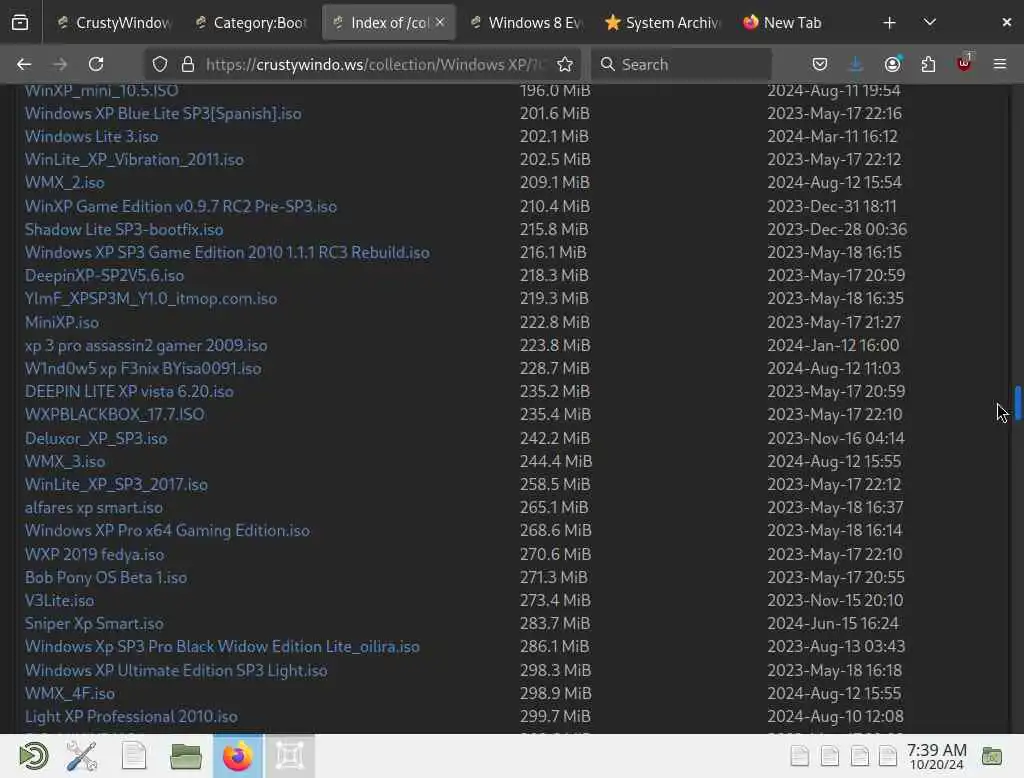Download Windows XP SP3 Game Edition 2010 Rebuild.iso
This screenshot has width=1024, height=778.
tap(227, 252)
